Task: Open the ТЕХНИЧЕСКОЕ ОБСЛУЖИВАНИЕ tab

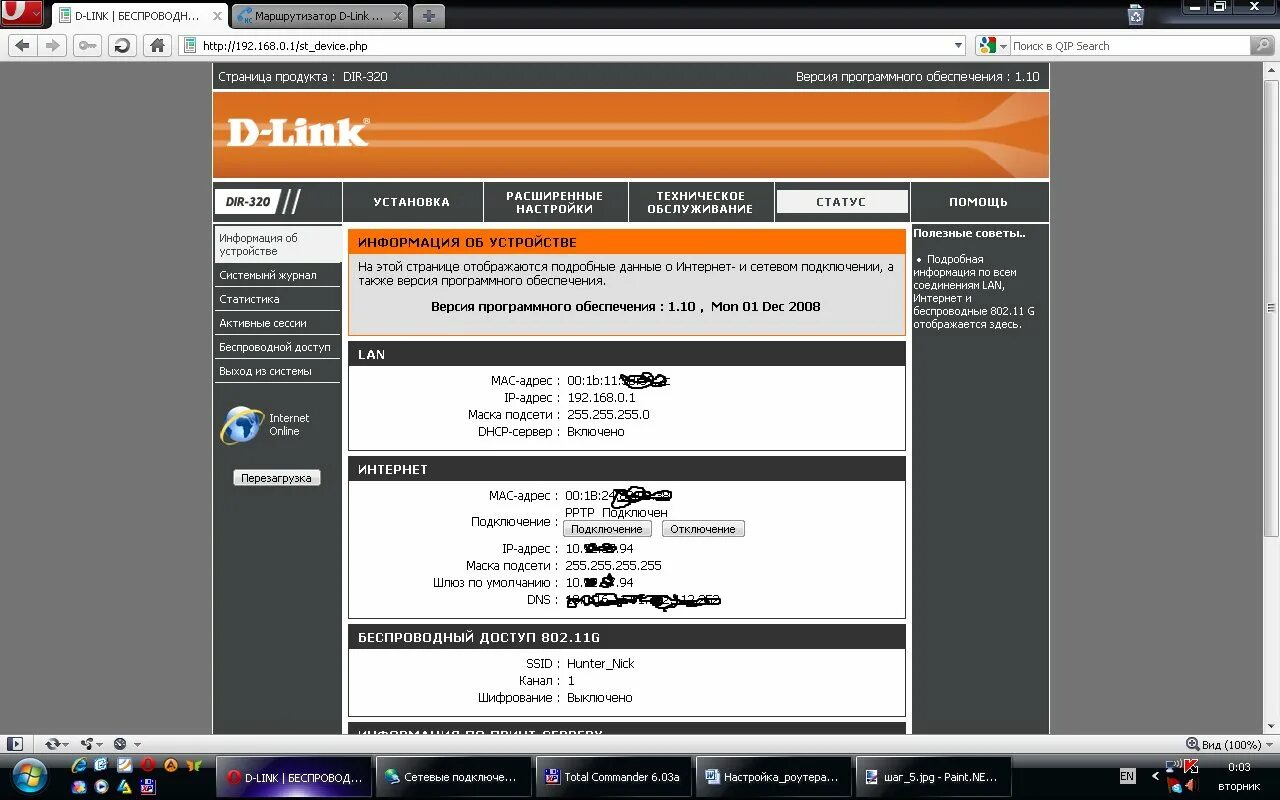Action: tap(700, 202)
